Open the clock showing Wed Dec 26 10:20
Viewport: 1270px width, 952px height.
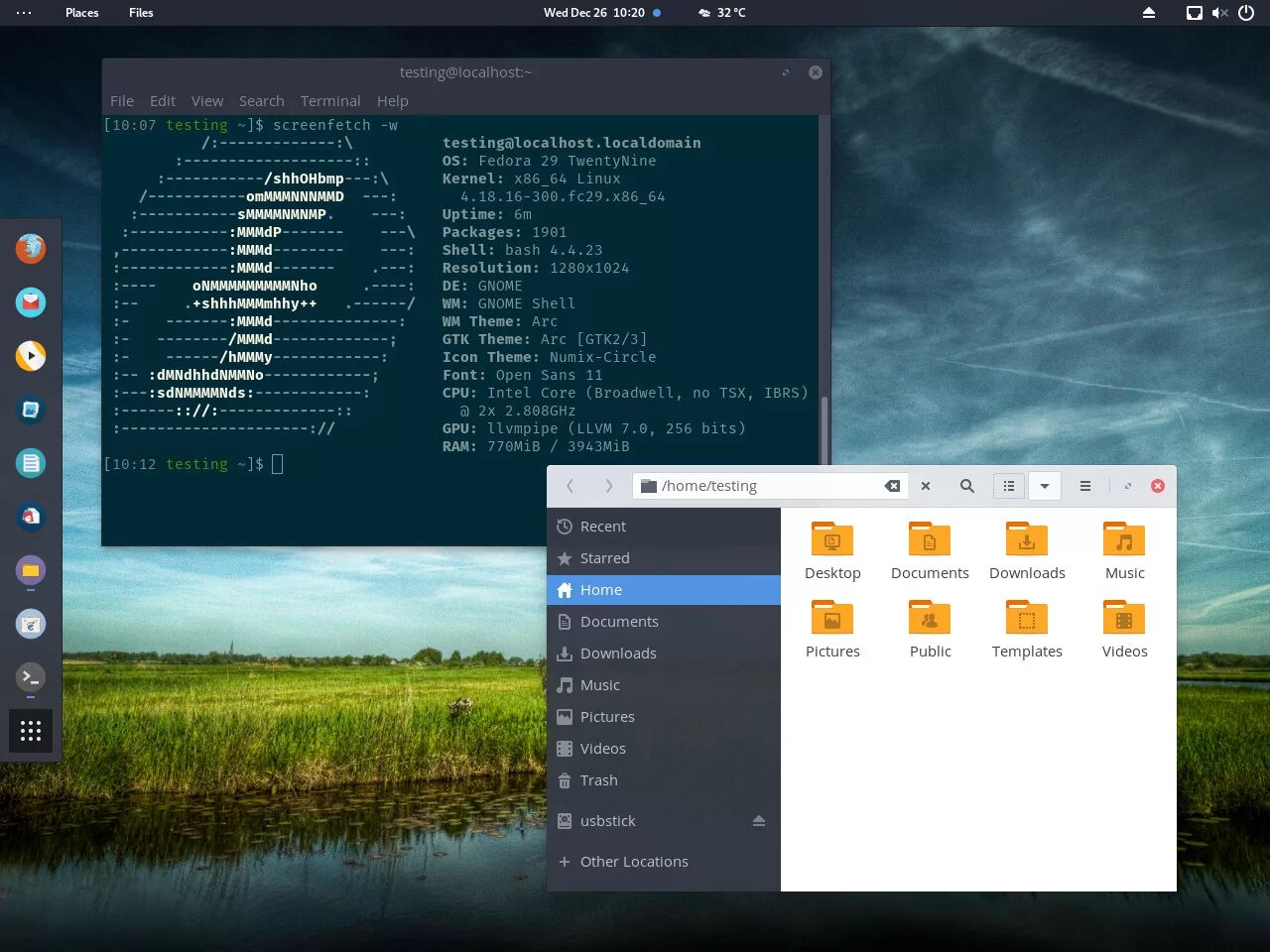pos(594,13)
